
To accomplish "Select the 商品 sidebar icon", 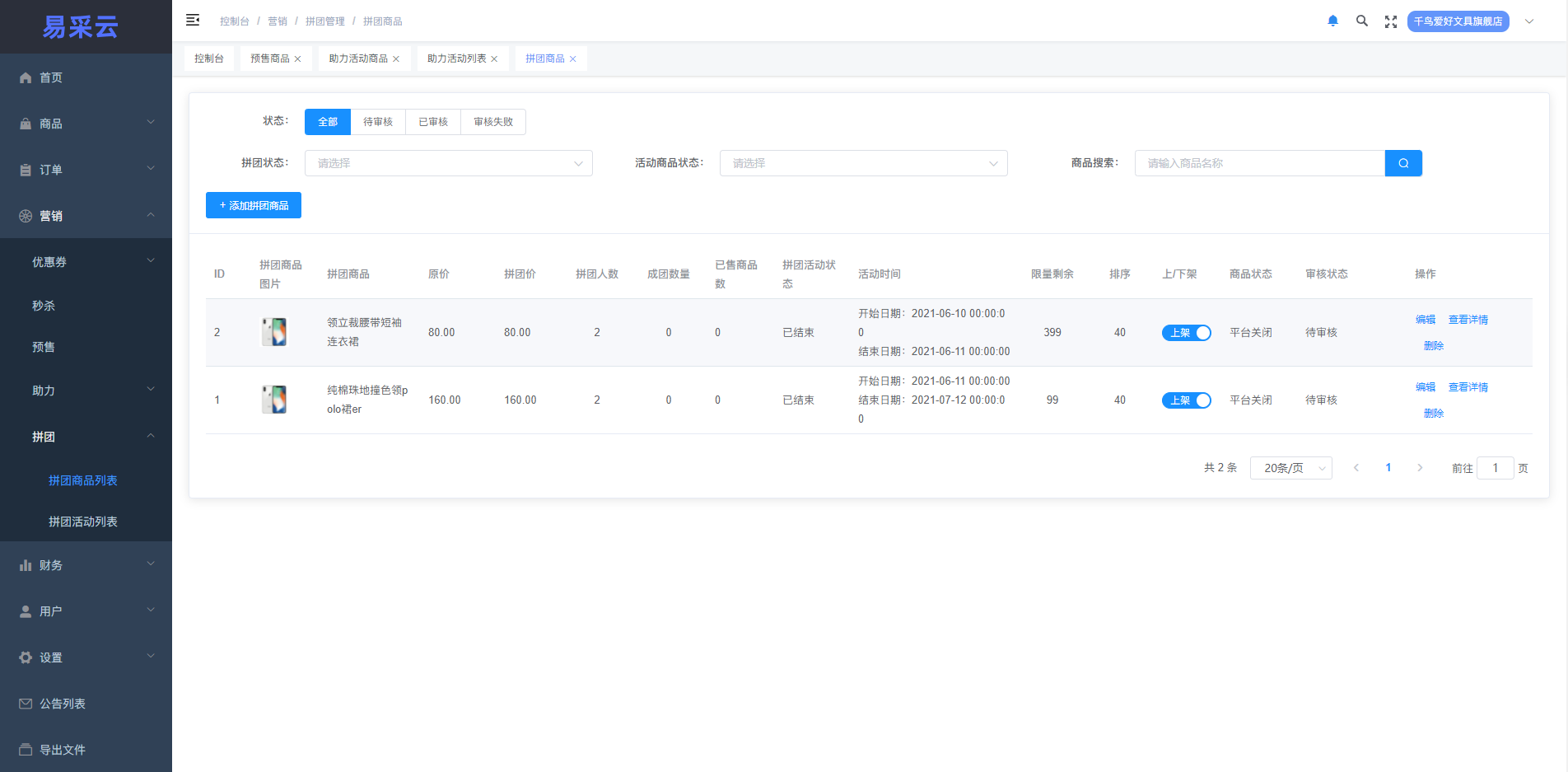I will pyautogui.click(x=51, y=123).
